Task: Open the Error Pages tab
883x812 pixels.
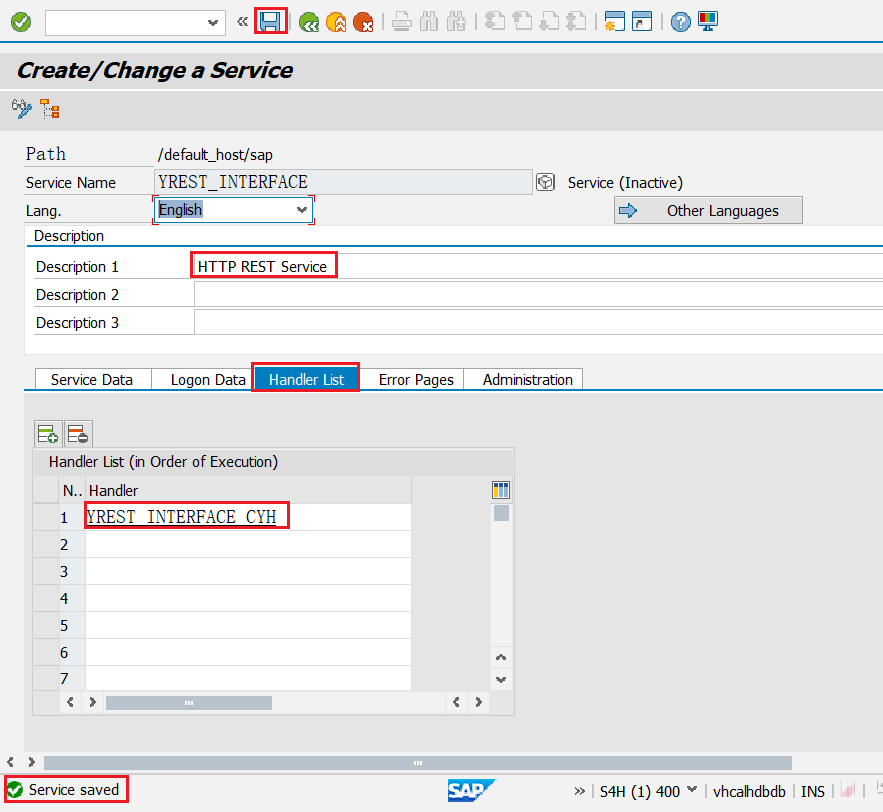Action: pos(416,380)
